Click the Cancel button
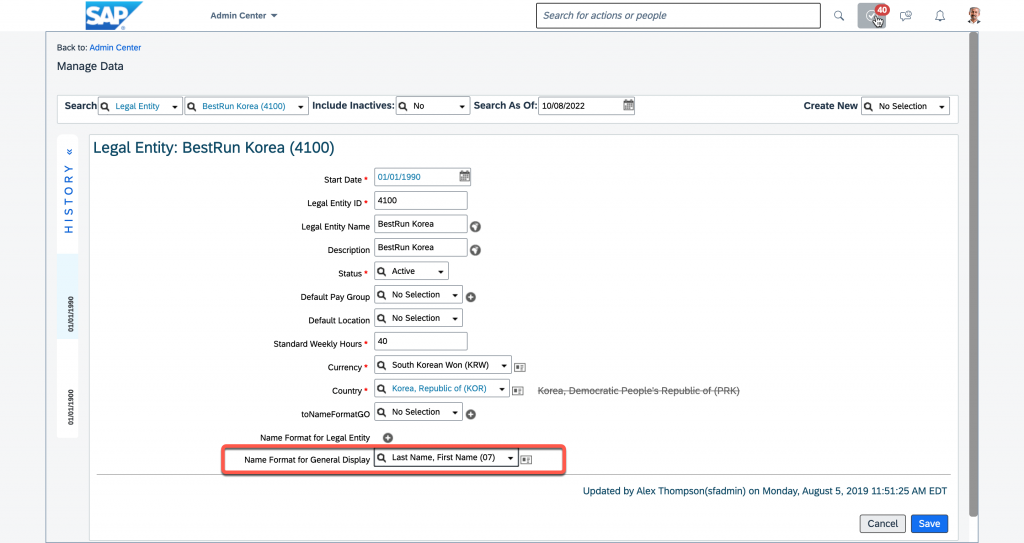Image resolution: width=1024 pixels, height=543 pixels. tap(882, 523)
